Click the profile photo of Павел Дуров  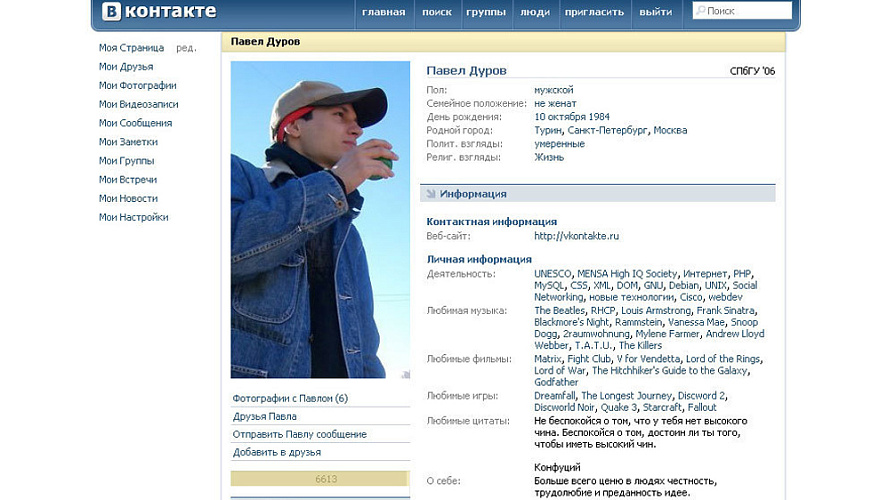coord(320,220)
